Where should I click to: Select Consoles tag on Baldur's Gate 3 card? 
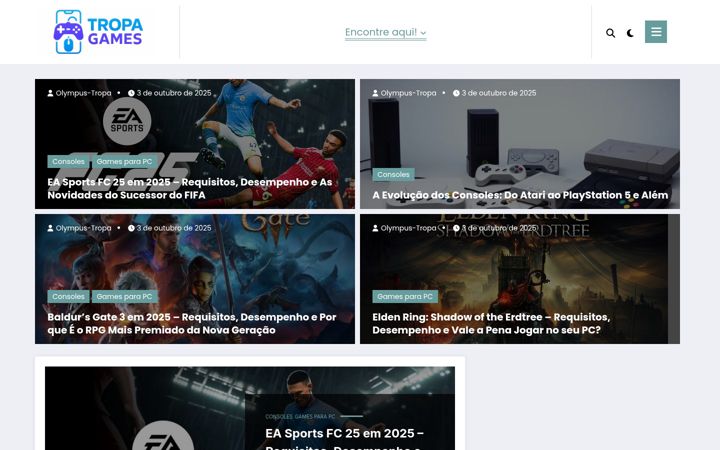pyautogui.click(x=68, y=297)
